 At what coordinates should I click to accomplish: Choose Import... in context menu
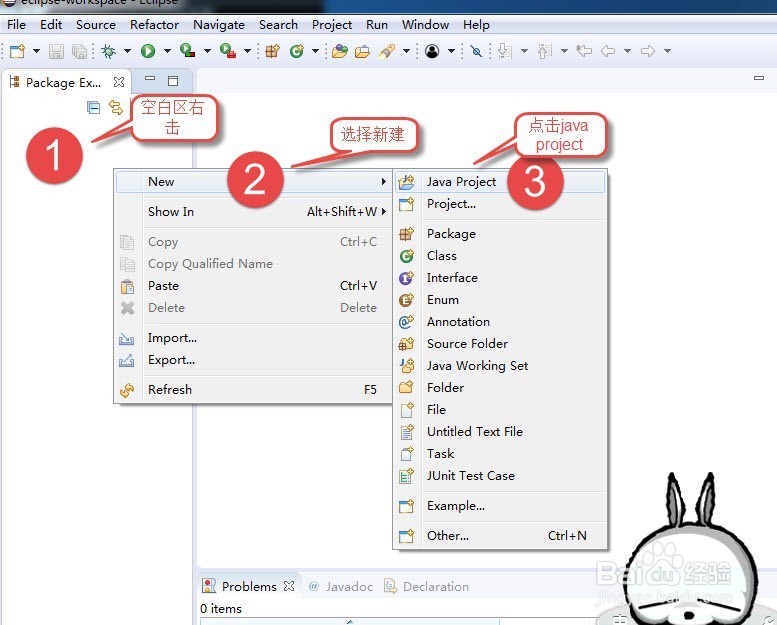pos(253,338)
